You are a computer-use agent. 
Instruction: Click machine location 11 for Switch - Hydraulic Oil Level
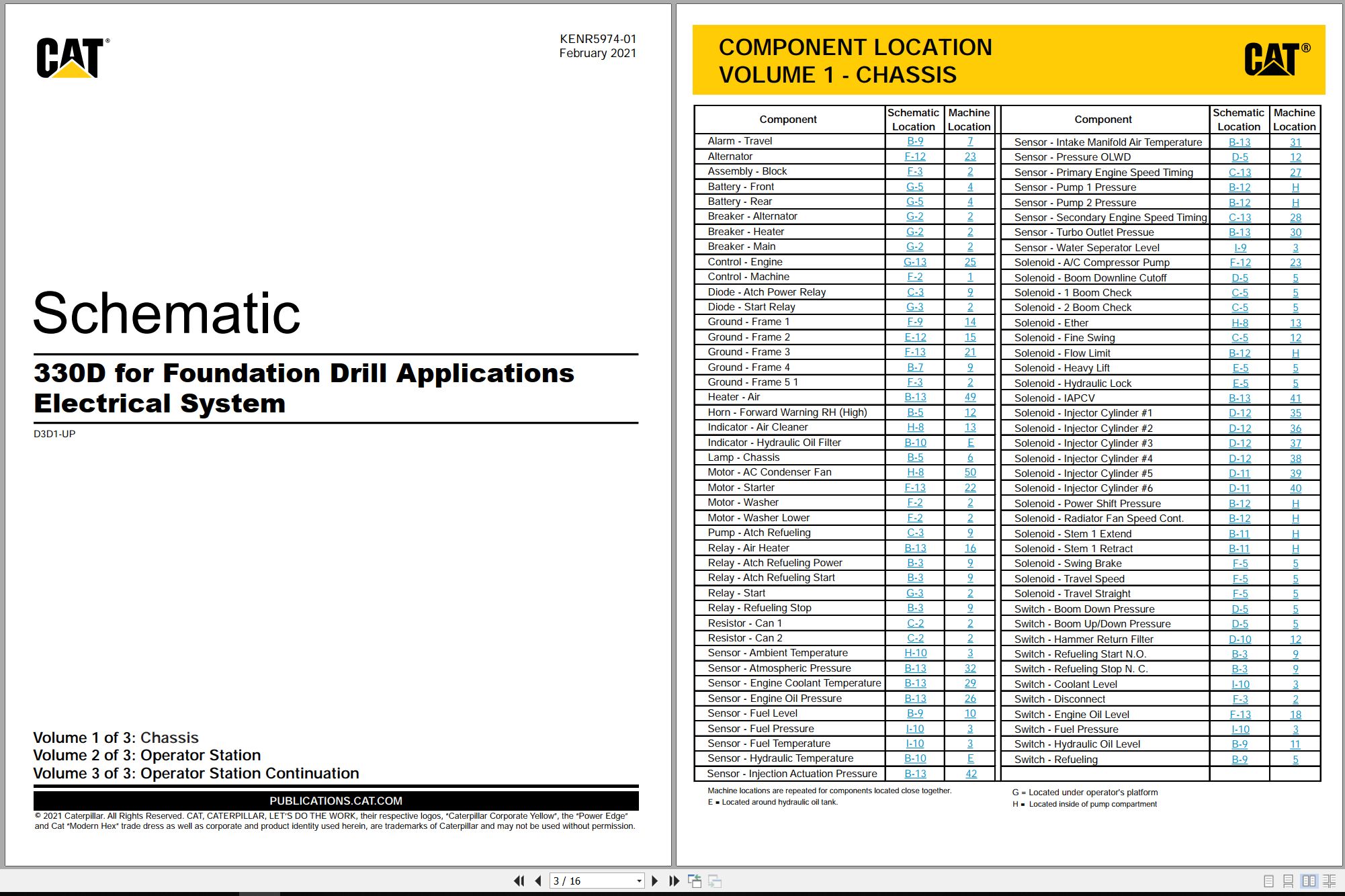[x=1295, y=744]
